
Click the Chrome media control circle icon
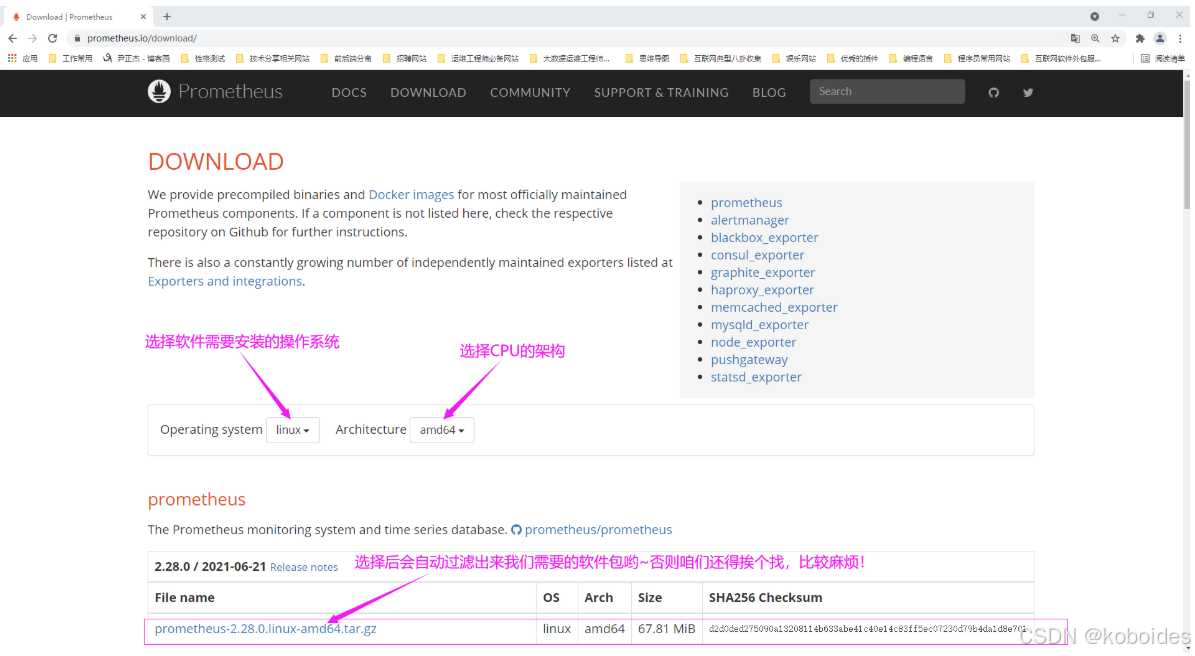click(1094, 16)
